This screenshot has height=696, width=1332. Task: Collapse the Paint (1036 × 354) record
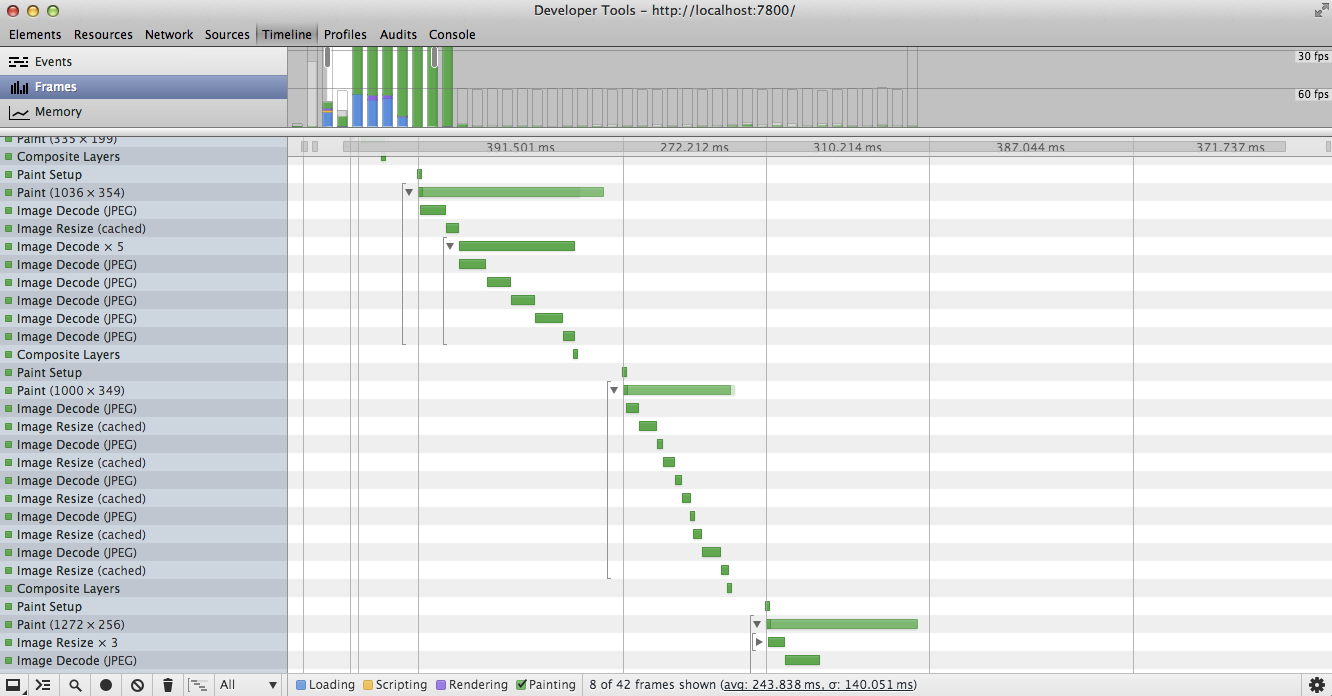(409, 192)
